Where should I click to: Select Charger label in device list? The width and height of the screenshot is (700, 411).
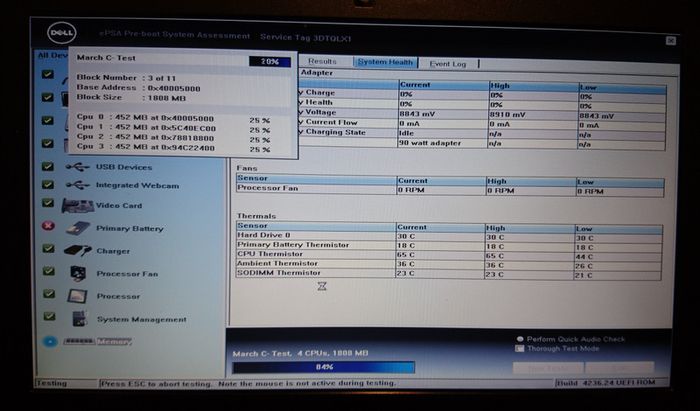click(113, 251)
